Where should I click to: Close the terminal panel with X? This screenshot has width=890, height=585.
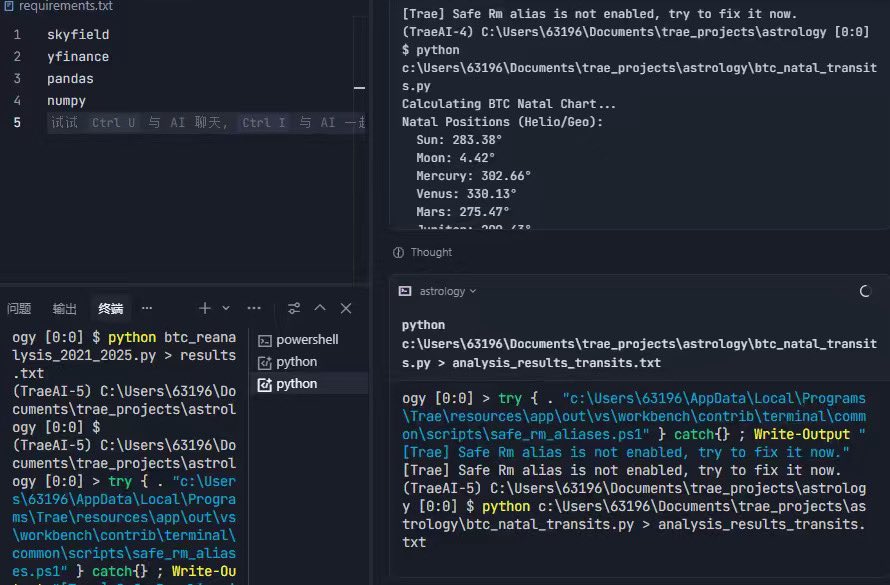pyautogui.click(x=346, y=308)
